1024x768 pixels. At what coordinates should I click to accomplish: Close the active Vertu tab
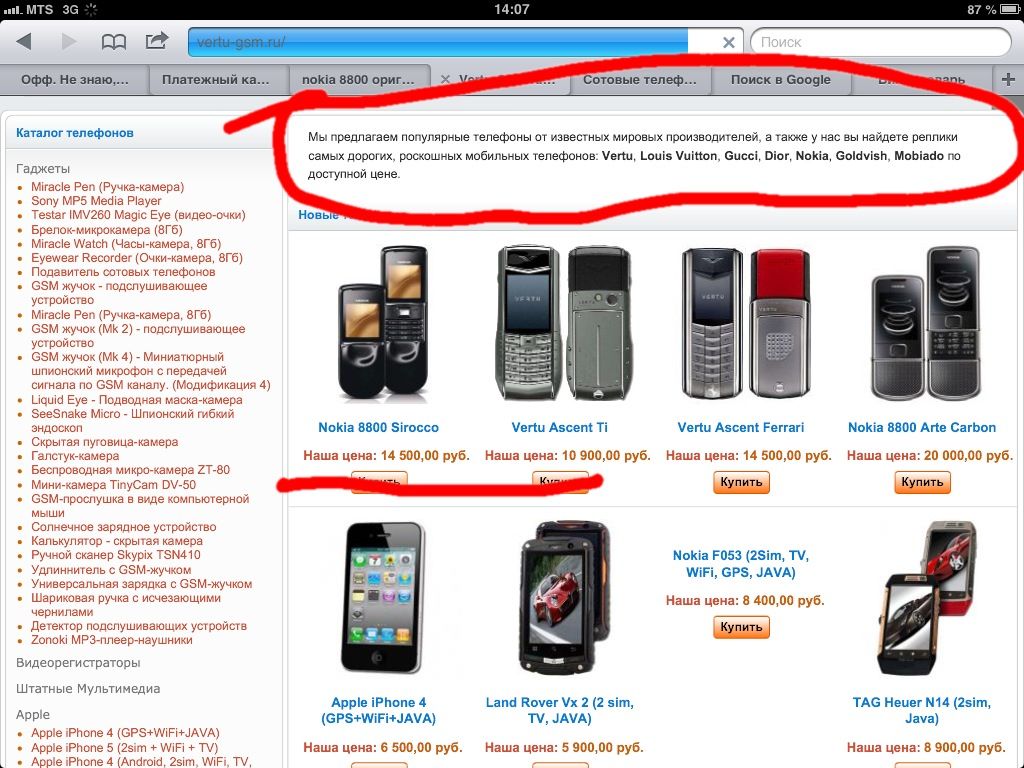pos(445,79)
